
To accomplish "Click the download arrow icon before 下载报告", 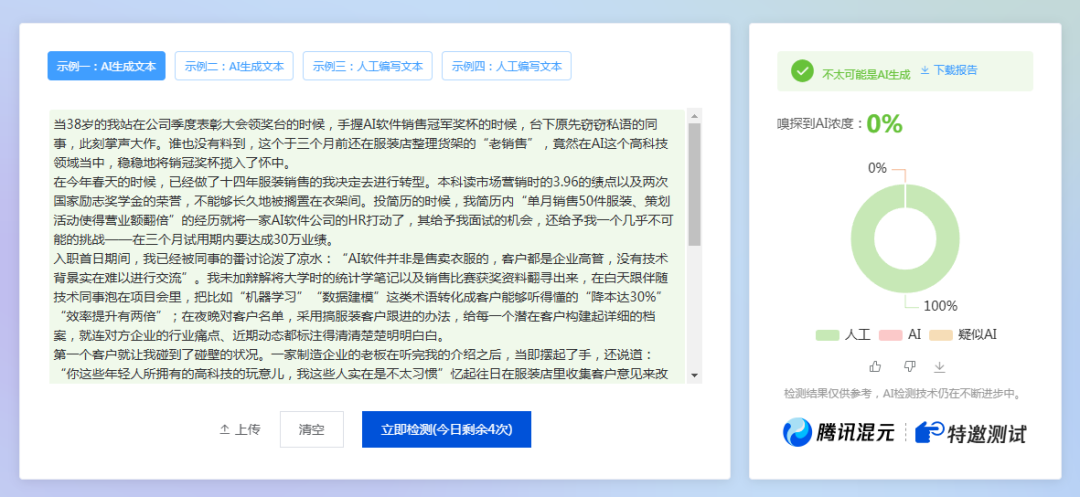I will coord(924,71).
